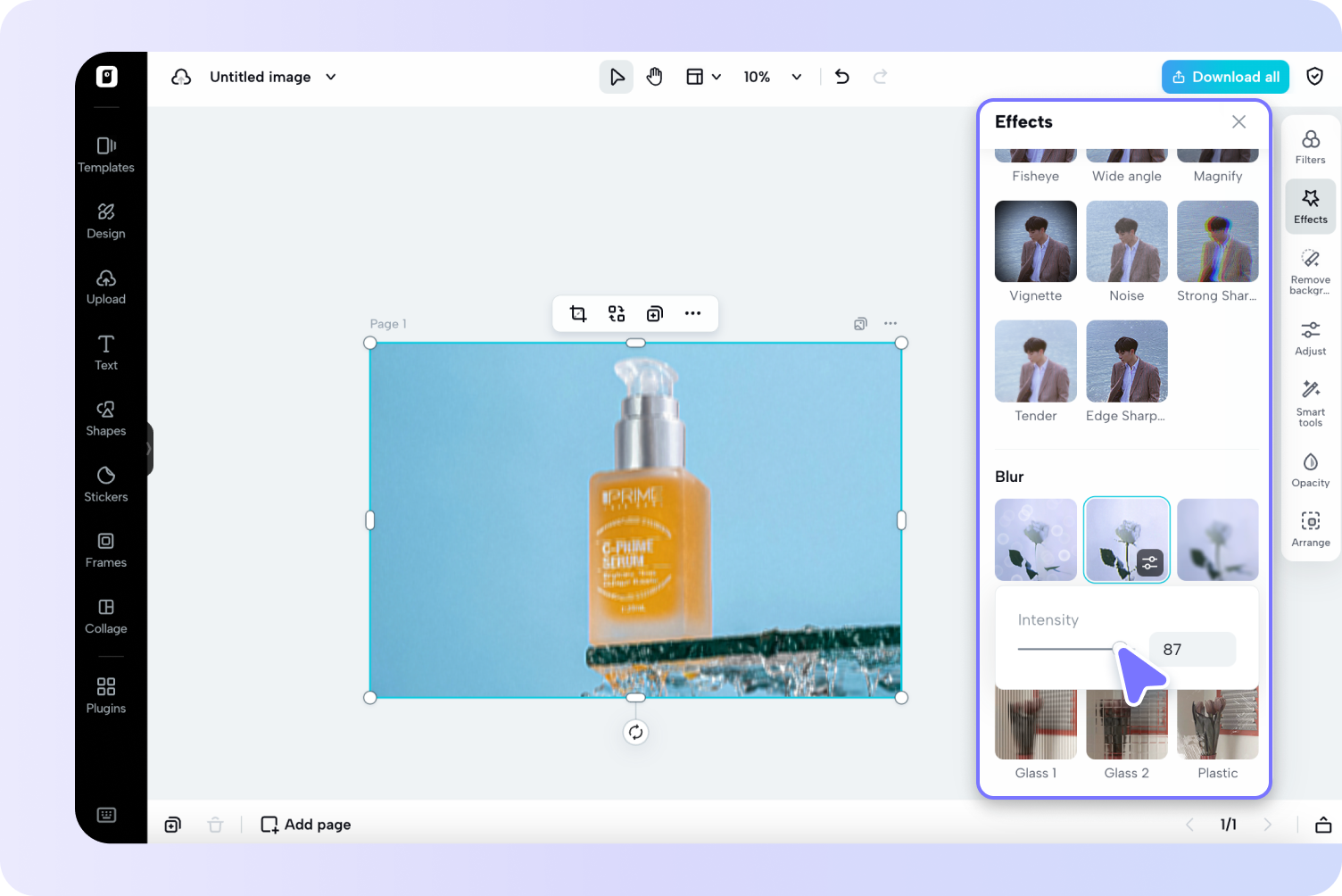Viewport: 1342px width, 896px height.
Task: Open the Arrange tab
Action: click(x=1311, y=530)
